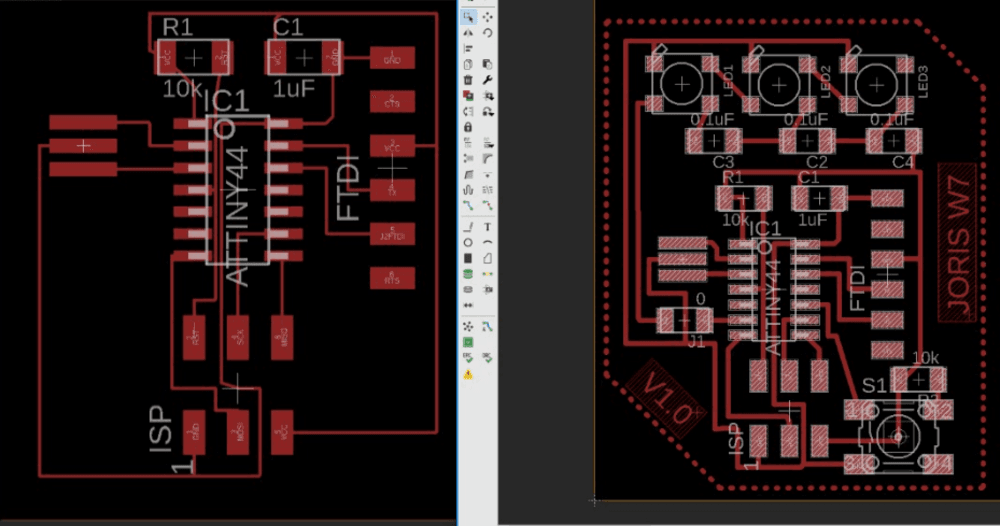Select the ATTINY44 chip in left board
Screen dimensions: 1000x526
pos(237,189)
